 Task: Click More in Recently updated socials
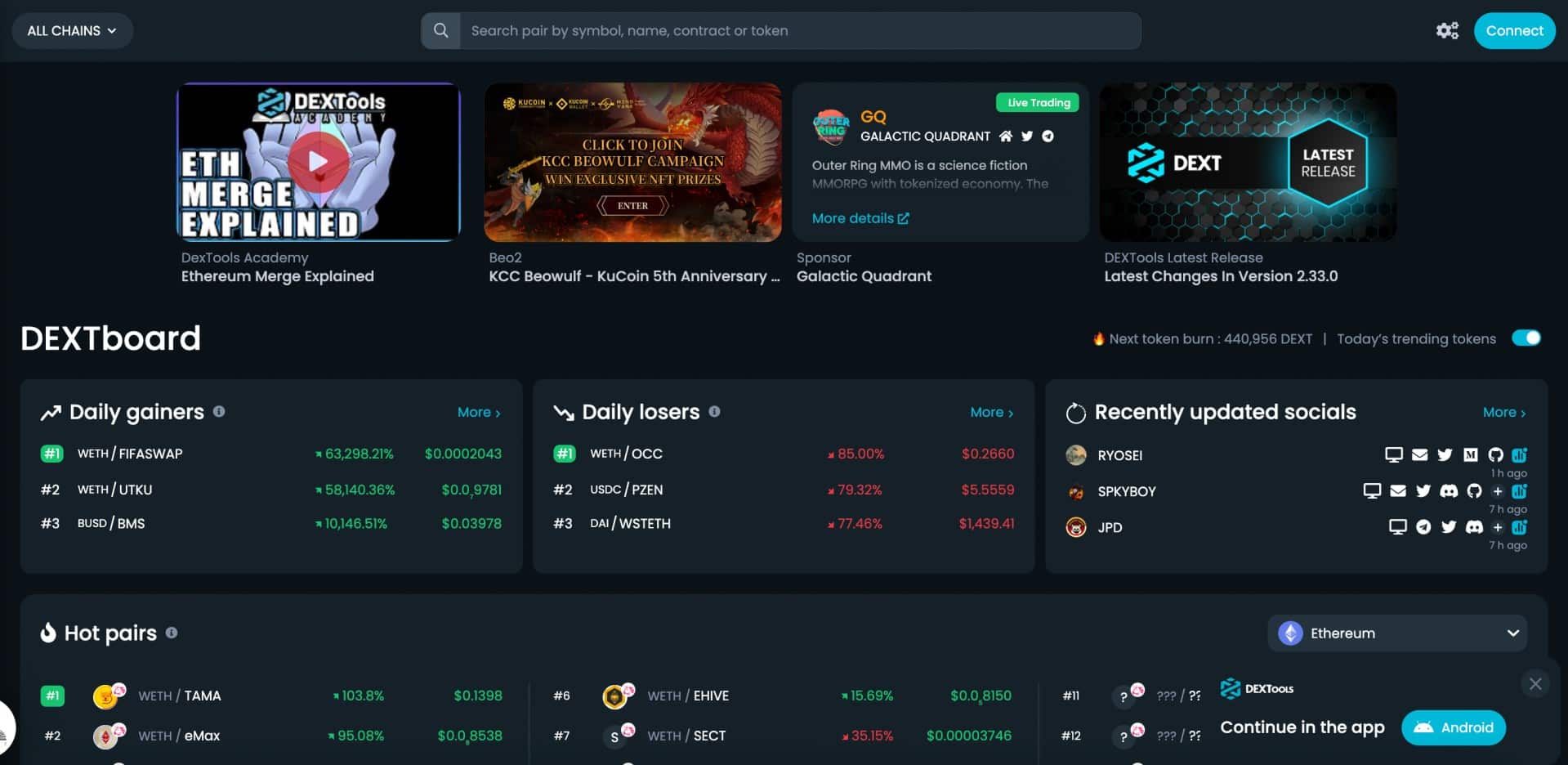click(x=1504, y=412)
